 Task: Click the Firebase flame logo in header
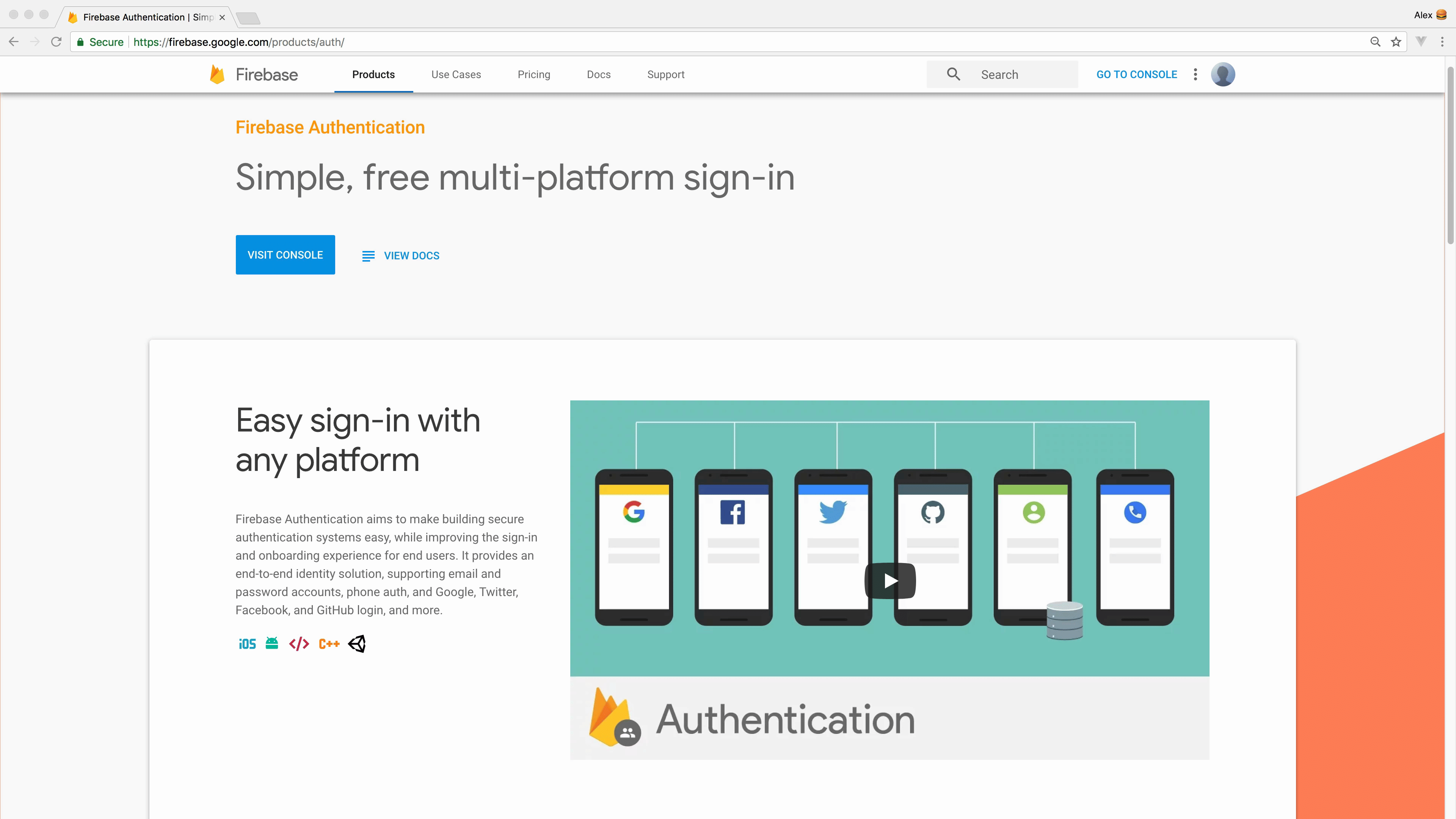pos(217,75)
